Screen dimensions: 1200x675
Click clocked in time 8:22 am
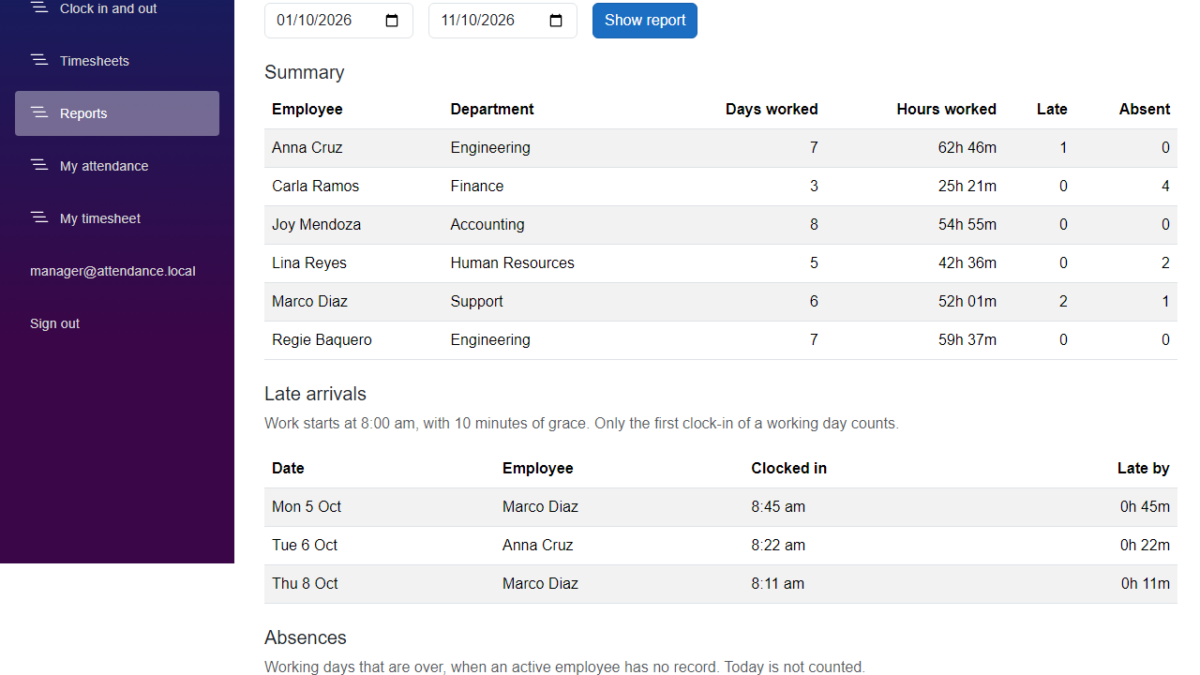[x=778, y=545]
